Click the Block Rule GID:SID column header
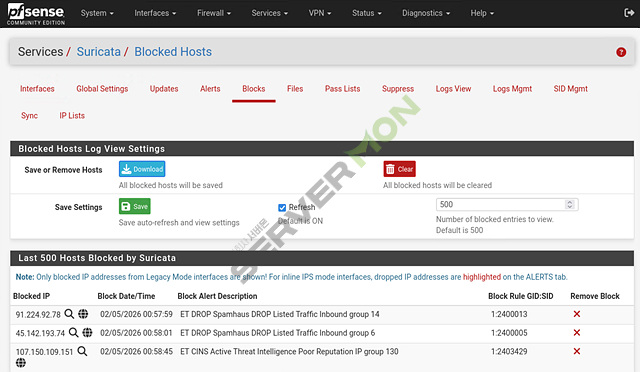Screen dimensions: 640x372 pos(521,296)
